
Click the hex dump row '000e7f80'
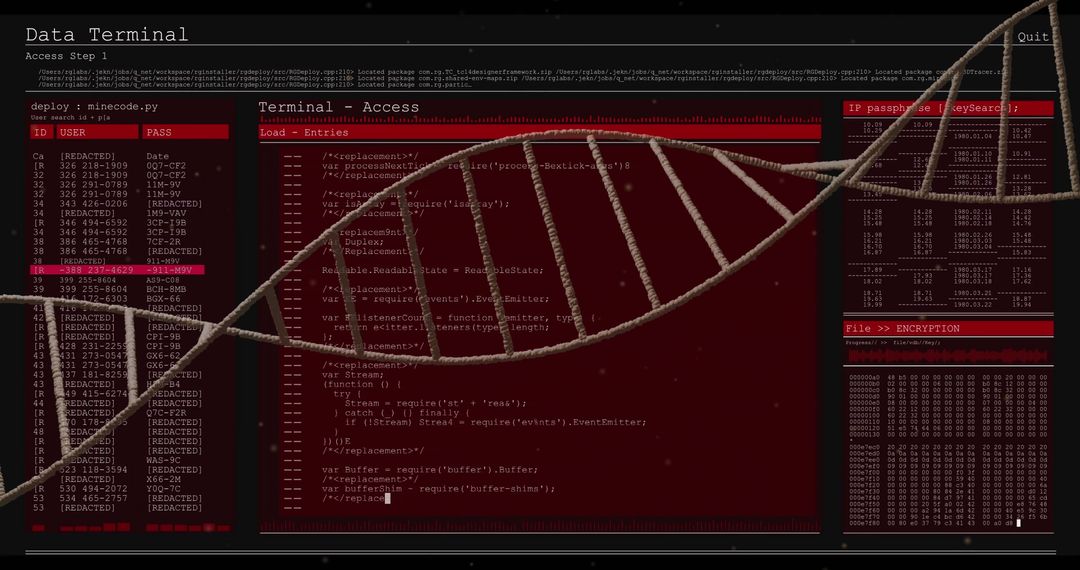click(935, 523)
